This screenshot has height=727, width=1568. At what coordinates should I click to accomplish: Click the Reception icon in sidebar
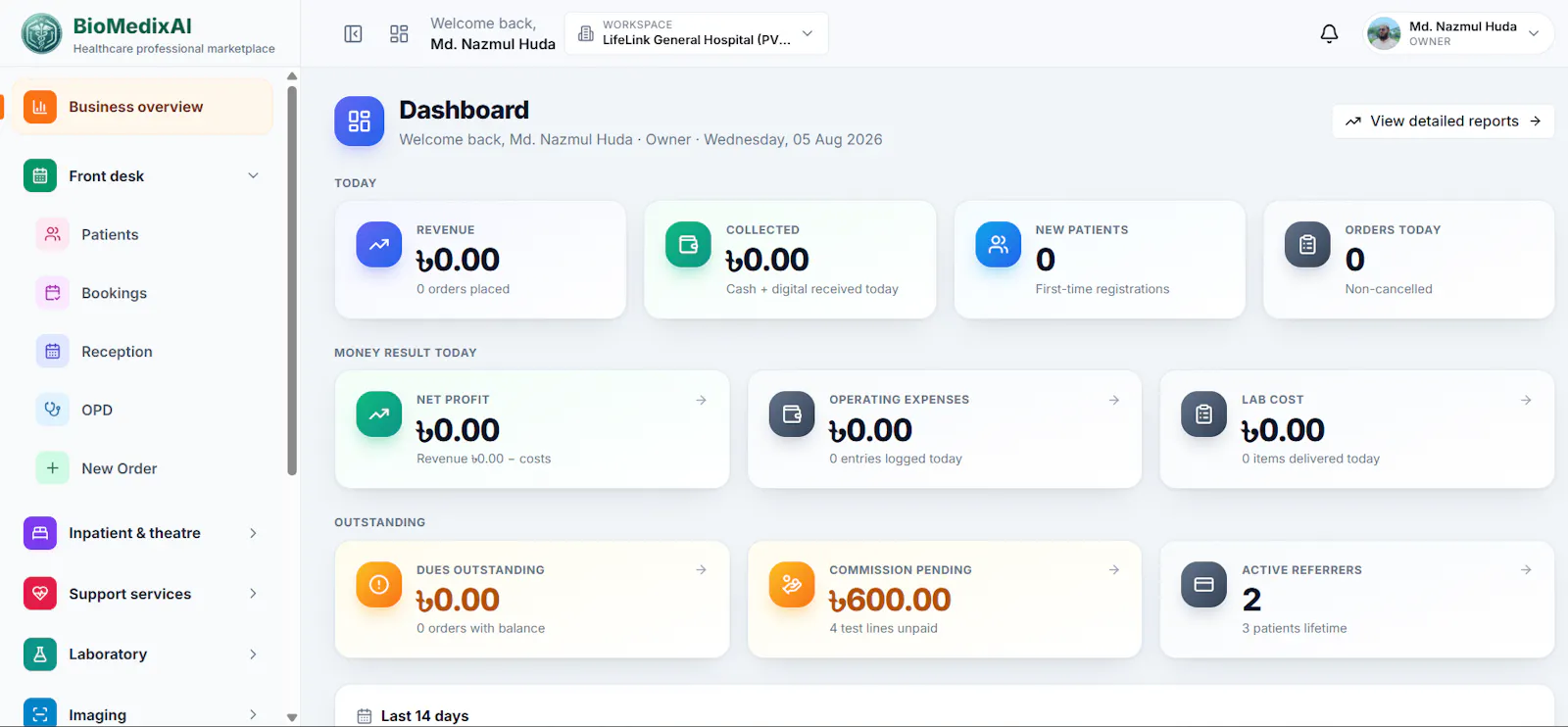[53, 352]
